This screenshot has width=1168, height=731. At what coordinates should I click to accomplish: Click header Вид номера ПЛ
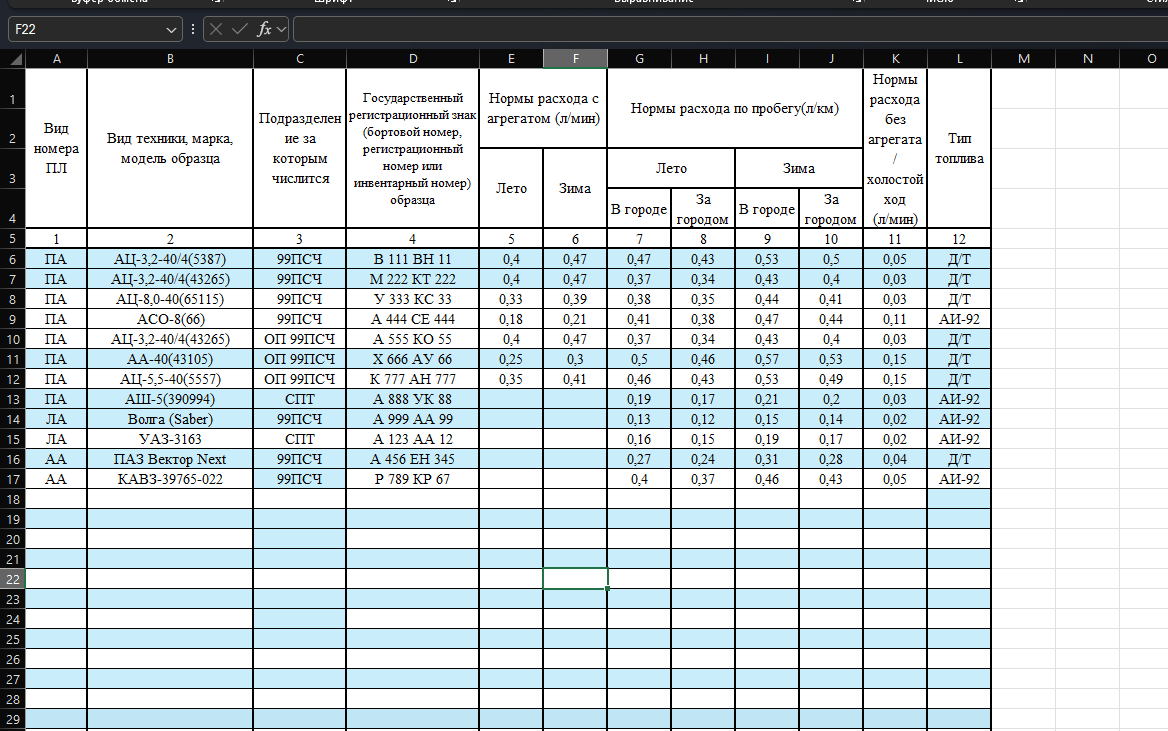tap(57, 148)
